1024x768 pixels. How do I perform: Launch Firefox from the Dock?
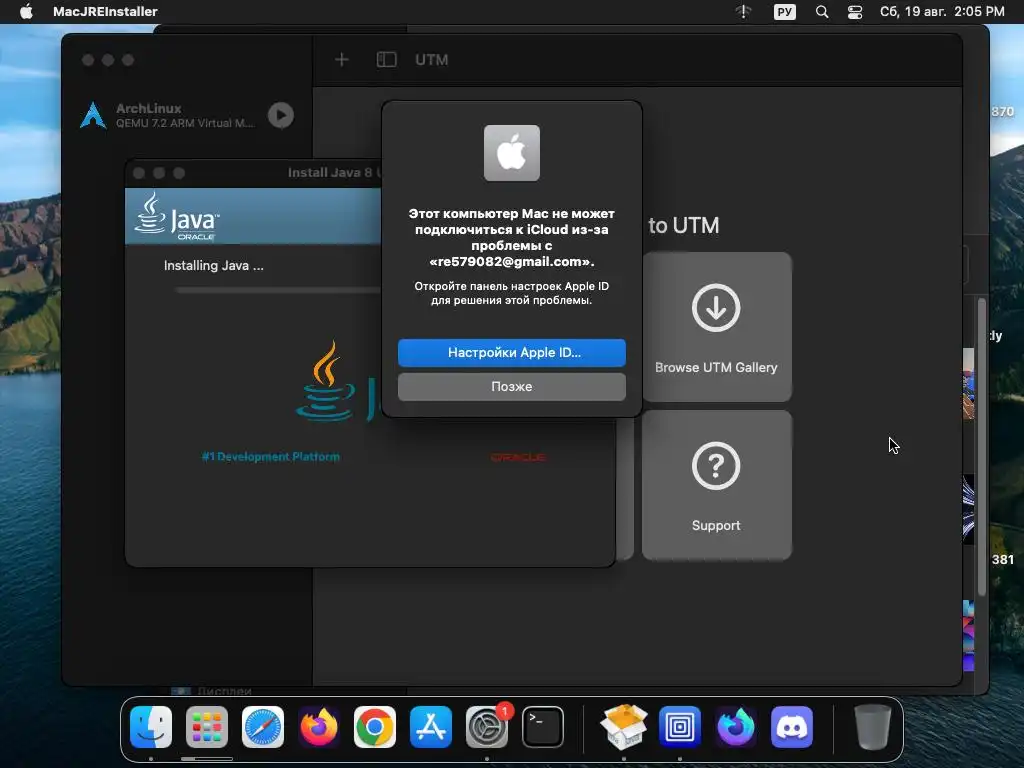319,727
